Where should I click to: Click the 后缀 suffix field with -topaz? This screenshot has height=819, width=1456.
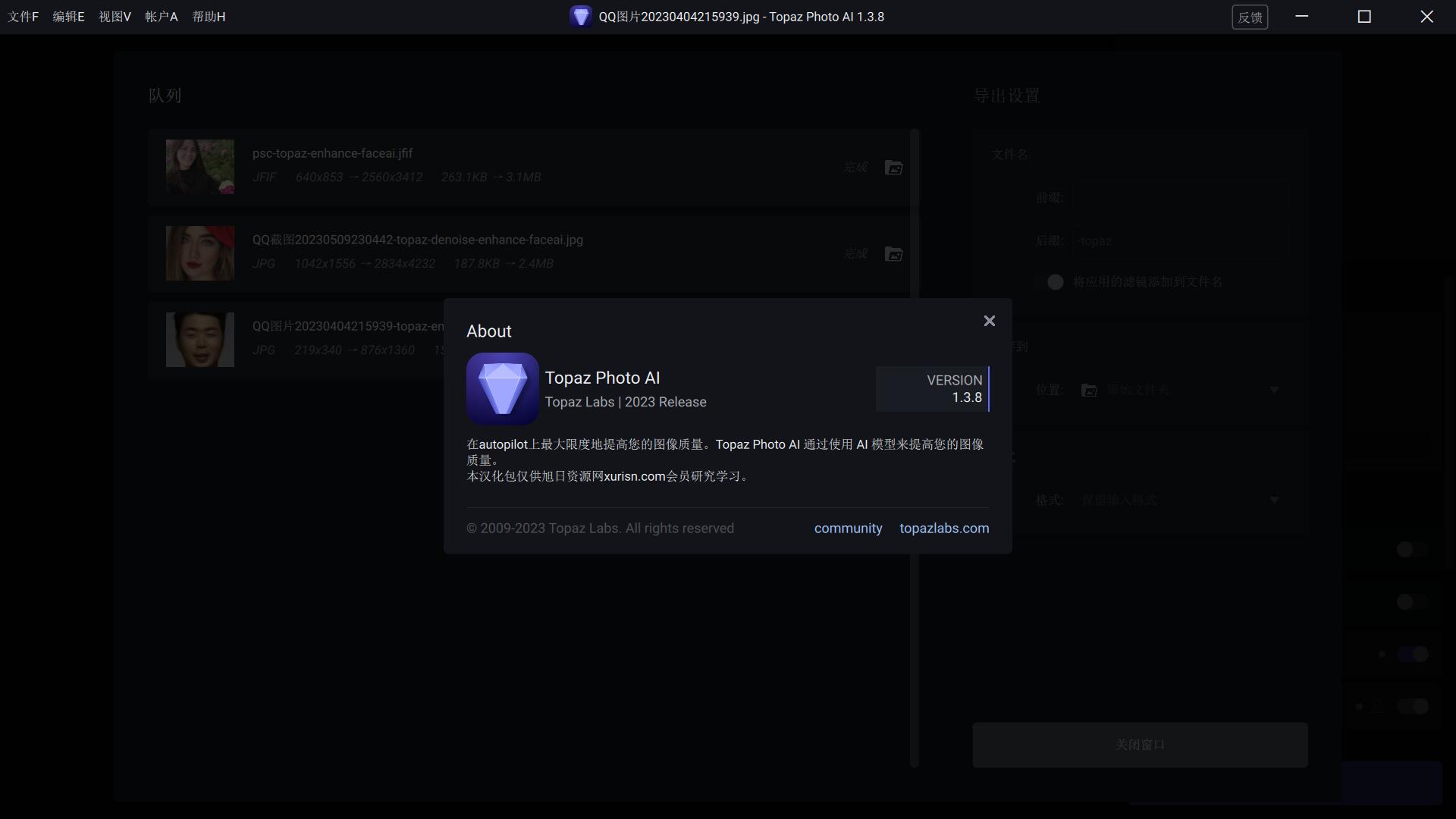point(1181,241)
